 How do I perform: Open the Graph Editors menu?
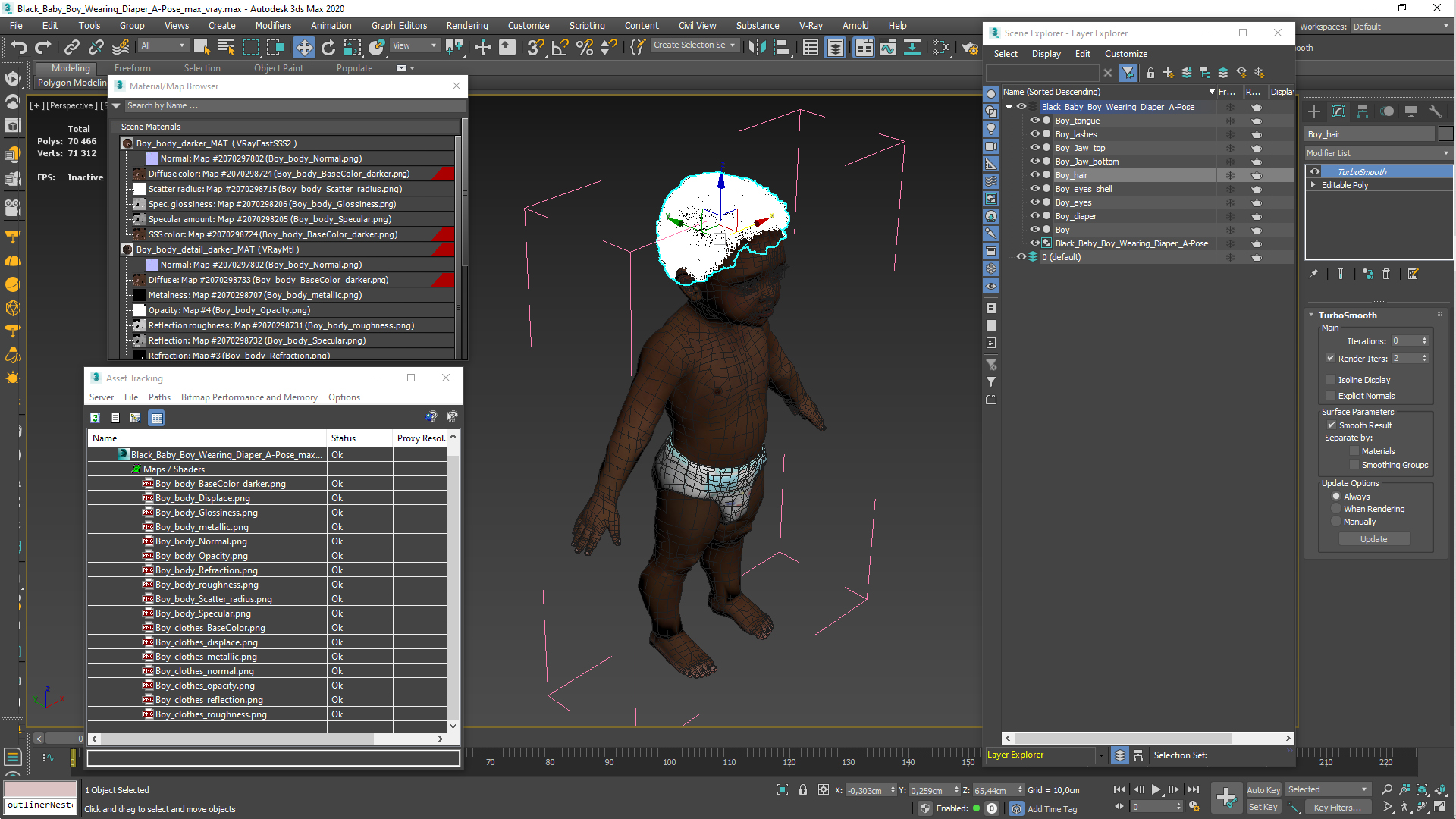399,26
